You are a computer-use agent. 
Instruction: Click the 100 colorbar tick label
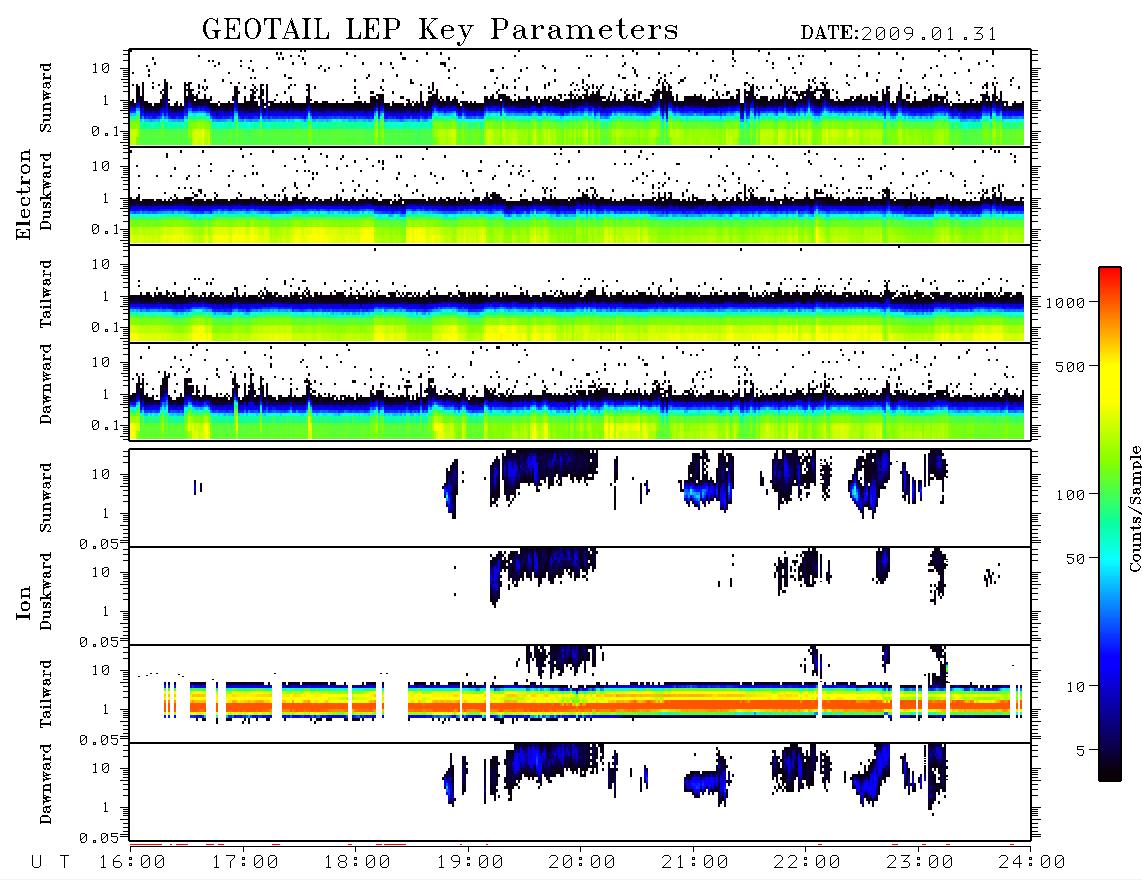click(1071, 495)
